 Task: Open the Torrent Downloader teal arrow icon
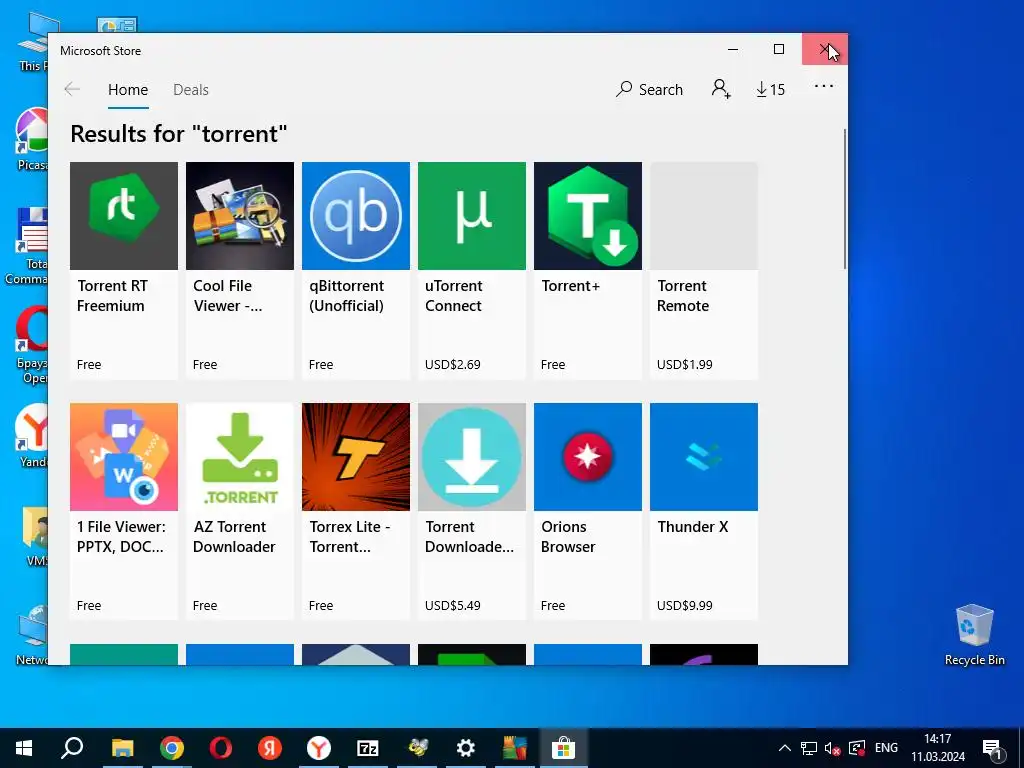pos(472,456)
